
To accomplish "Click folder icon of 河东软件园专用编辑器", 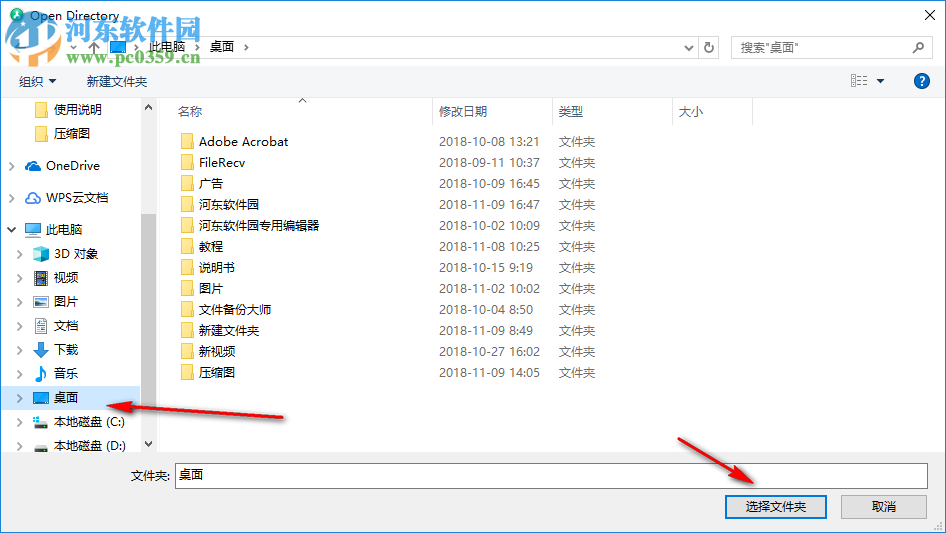I will [188, 225].
